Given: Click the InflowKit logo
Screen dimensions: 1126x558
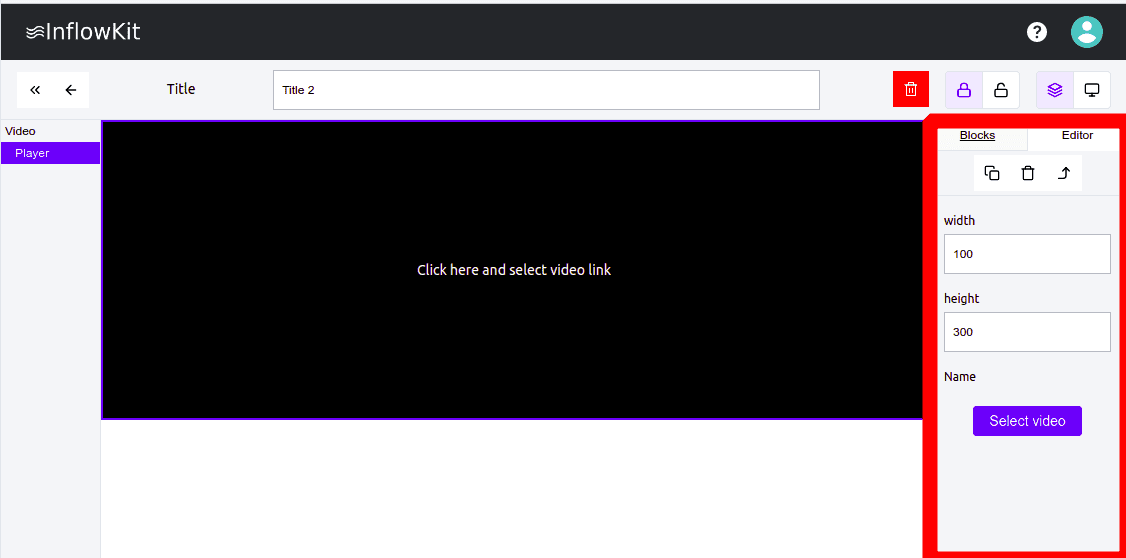Looking at the screenshot, I should [83, 32].
